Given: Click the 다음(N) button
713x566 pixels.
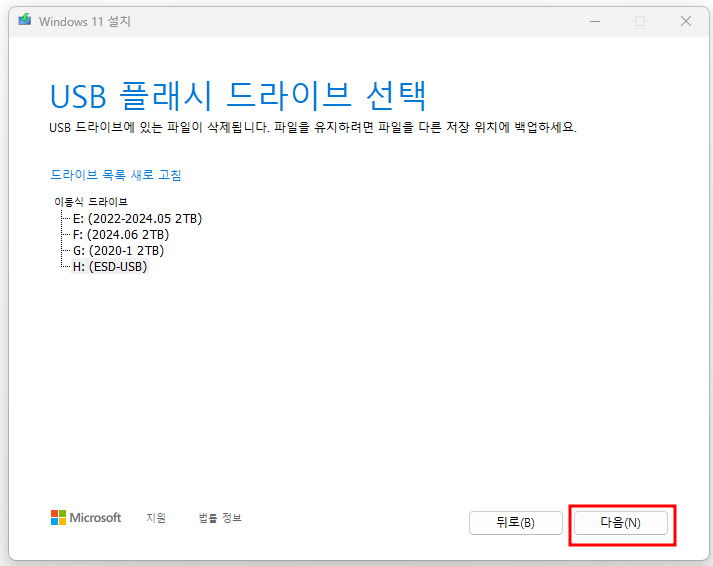Looking at the screenshot, I should (621, 523).
